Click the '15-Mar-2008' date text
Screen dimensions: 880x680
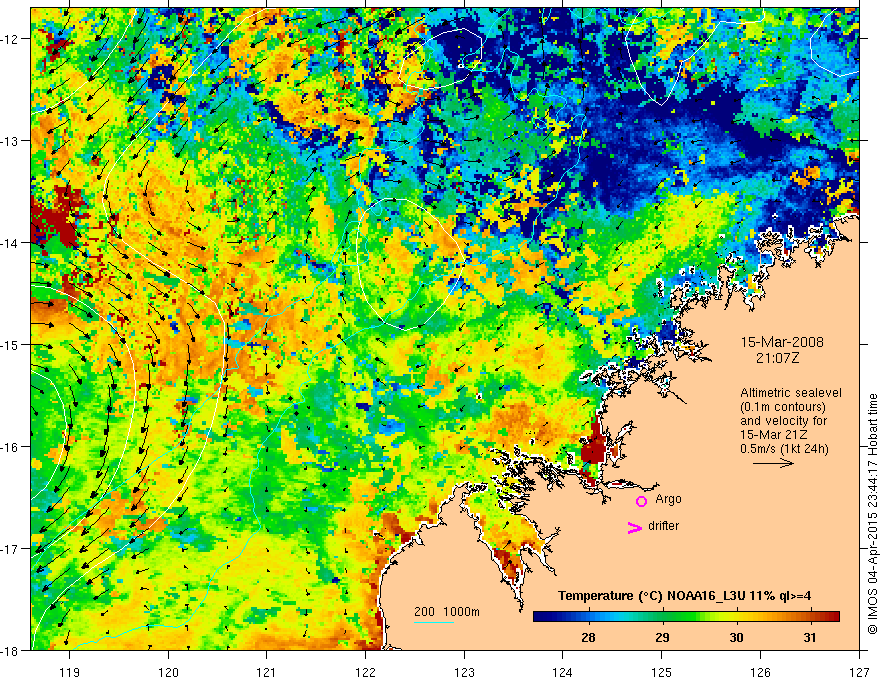click(x=782, y=342)
